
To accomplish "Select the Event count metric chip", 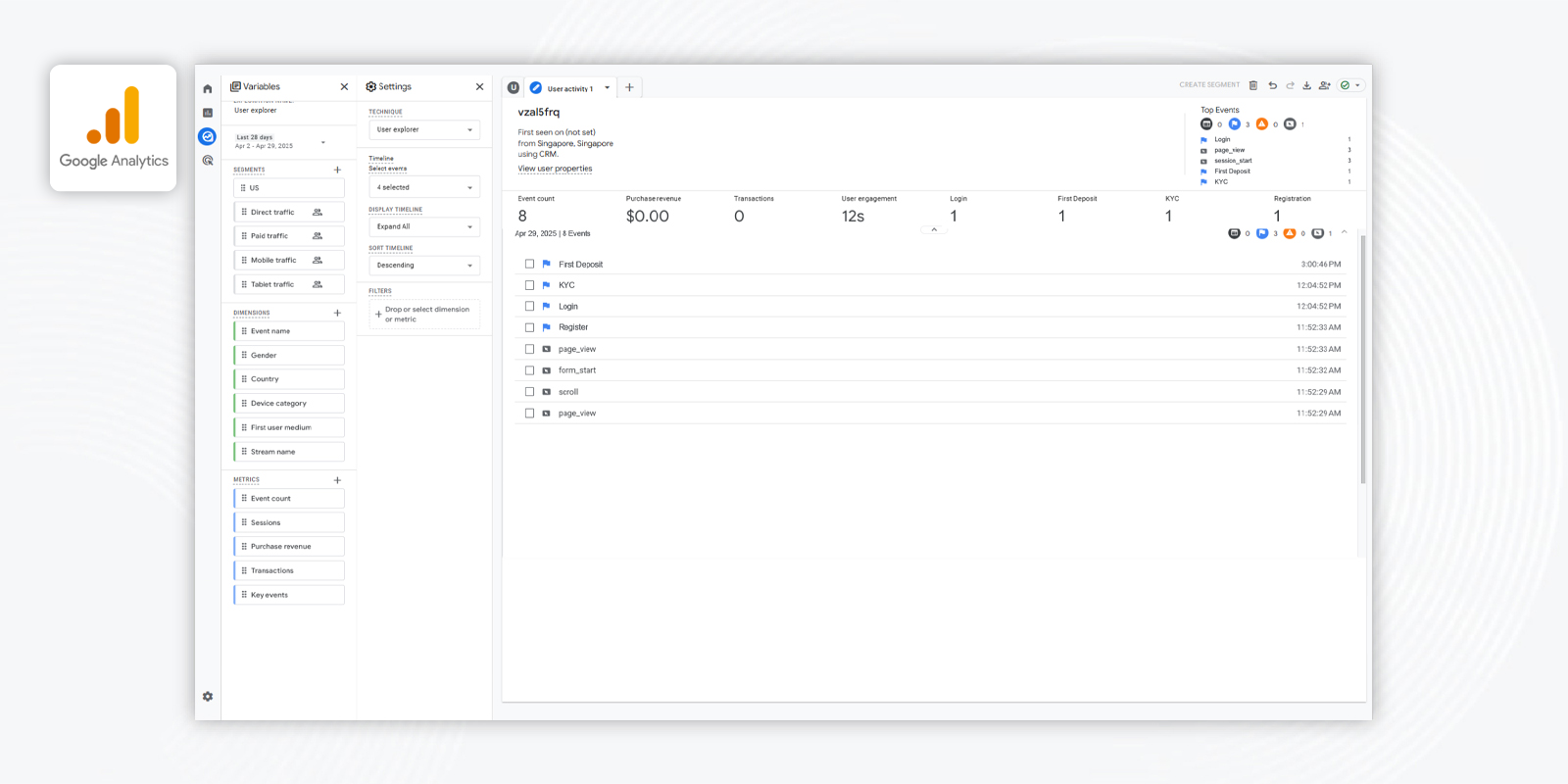I will (289, 499).
